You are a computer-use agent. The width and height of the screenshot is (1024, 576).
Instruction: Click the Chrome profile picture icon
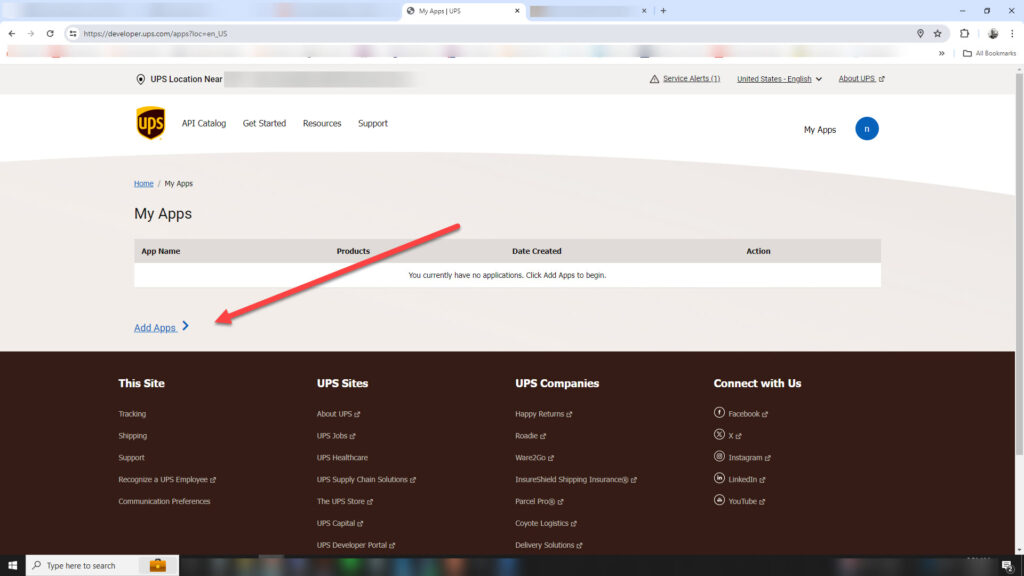click(993, 33)
